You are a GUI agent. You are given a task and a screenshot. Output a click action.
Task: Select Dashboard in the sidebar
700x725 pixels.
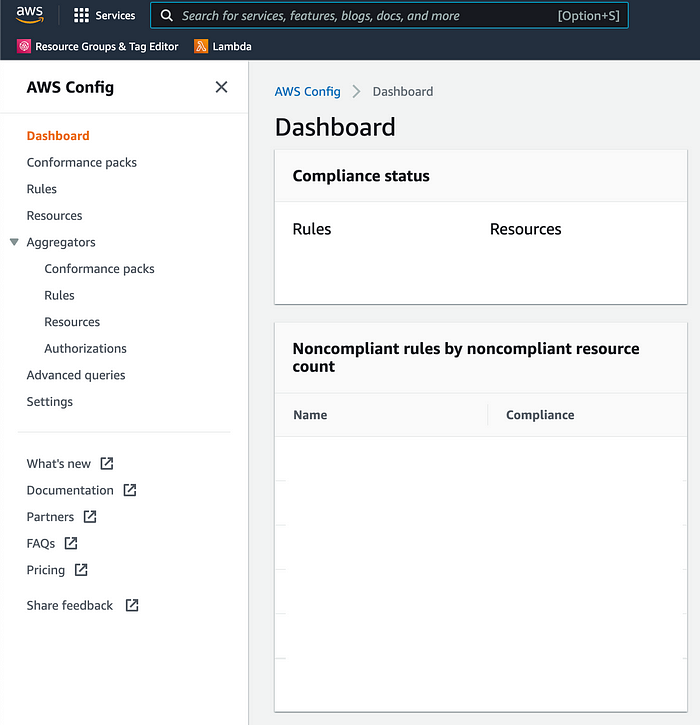58,136
